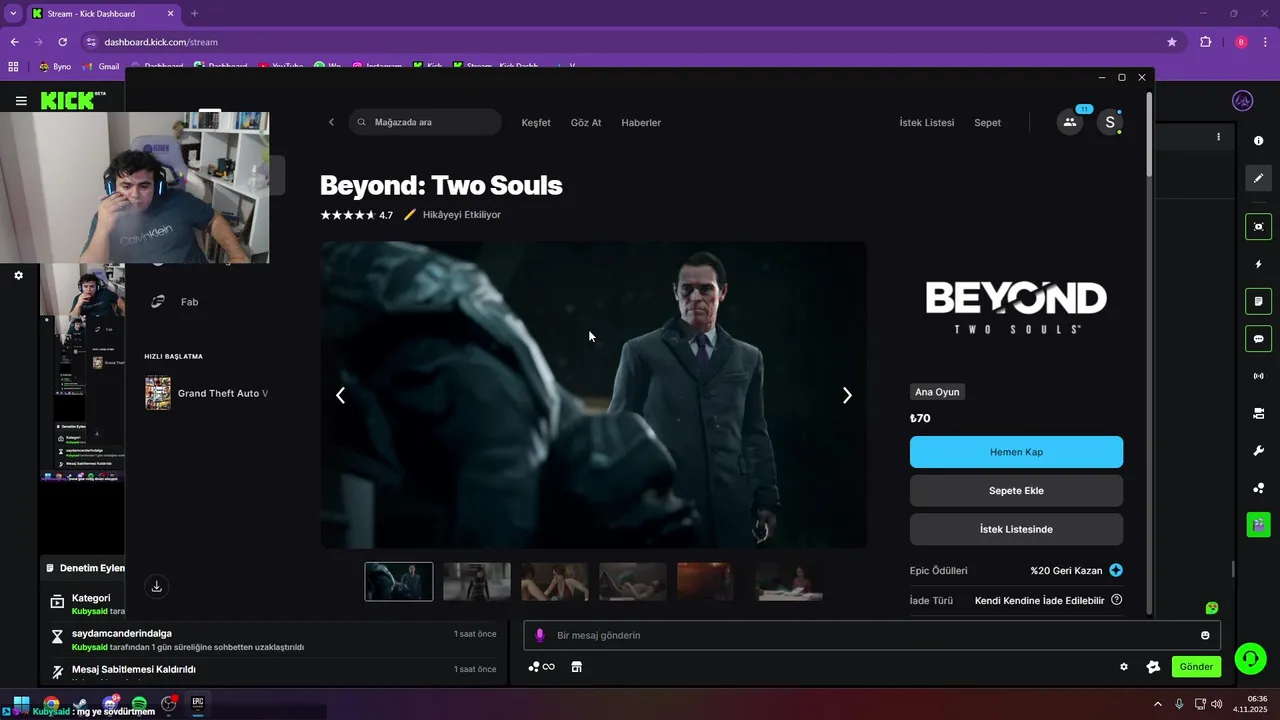Toggle the Kick stream preview panel icon
Image resolution: width=1280 pixels, height=720 pixels.
[x=1258, y=227]
